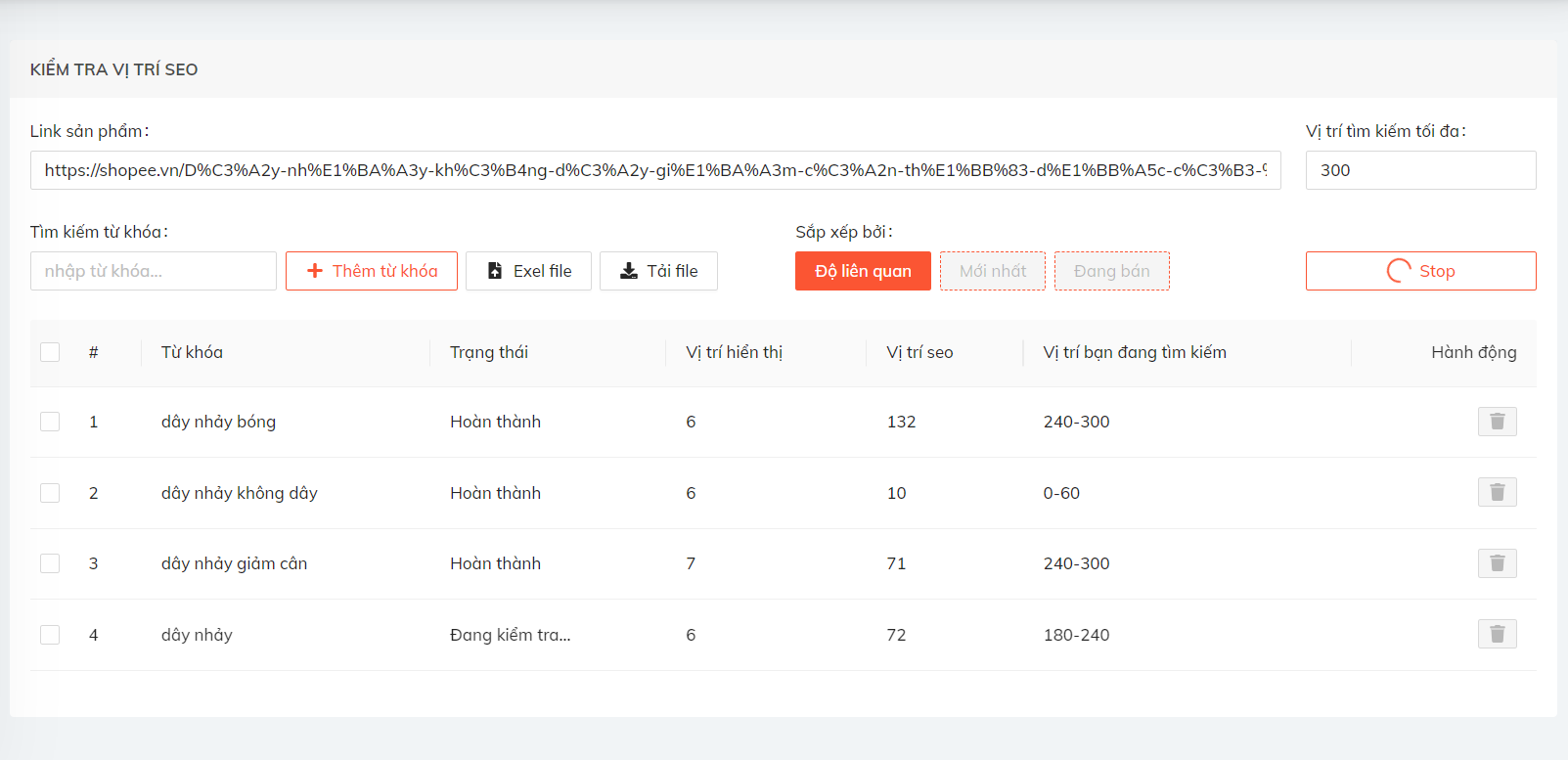The width and height of the screenshot is (1568, 760).
Task: Click the Stop button with spinner
Action: [x=1420, y=271]
